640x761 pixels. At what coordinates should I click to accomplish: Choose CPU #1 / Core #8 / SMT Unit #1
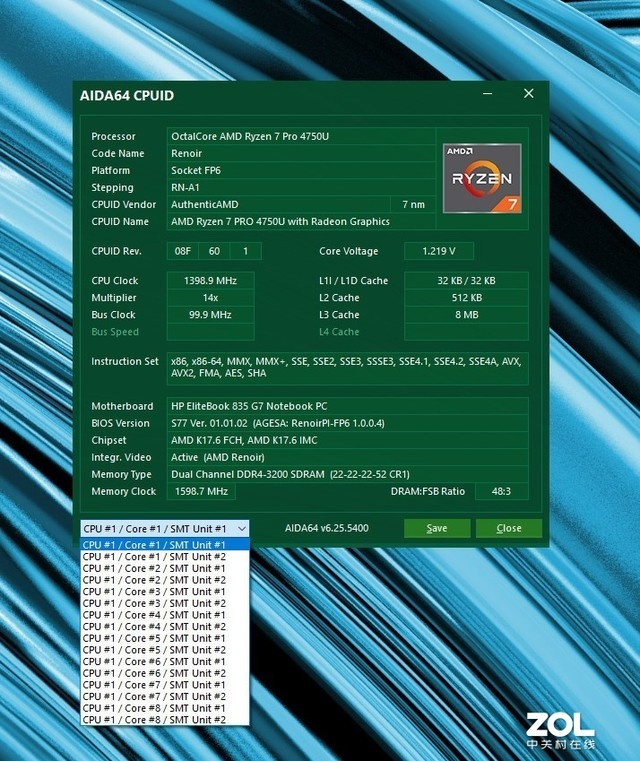(x=165, y=708)
